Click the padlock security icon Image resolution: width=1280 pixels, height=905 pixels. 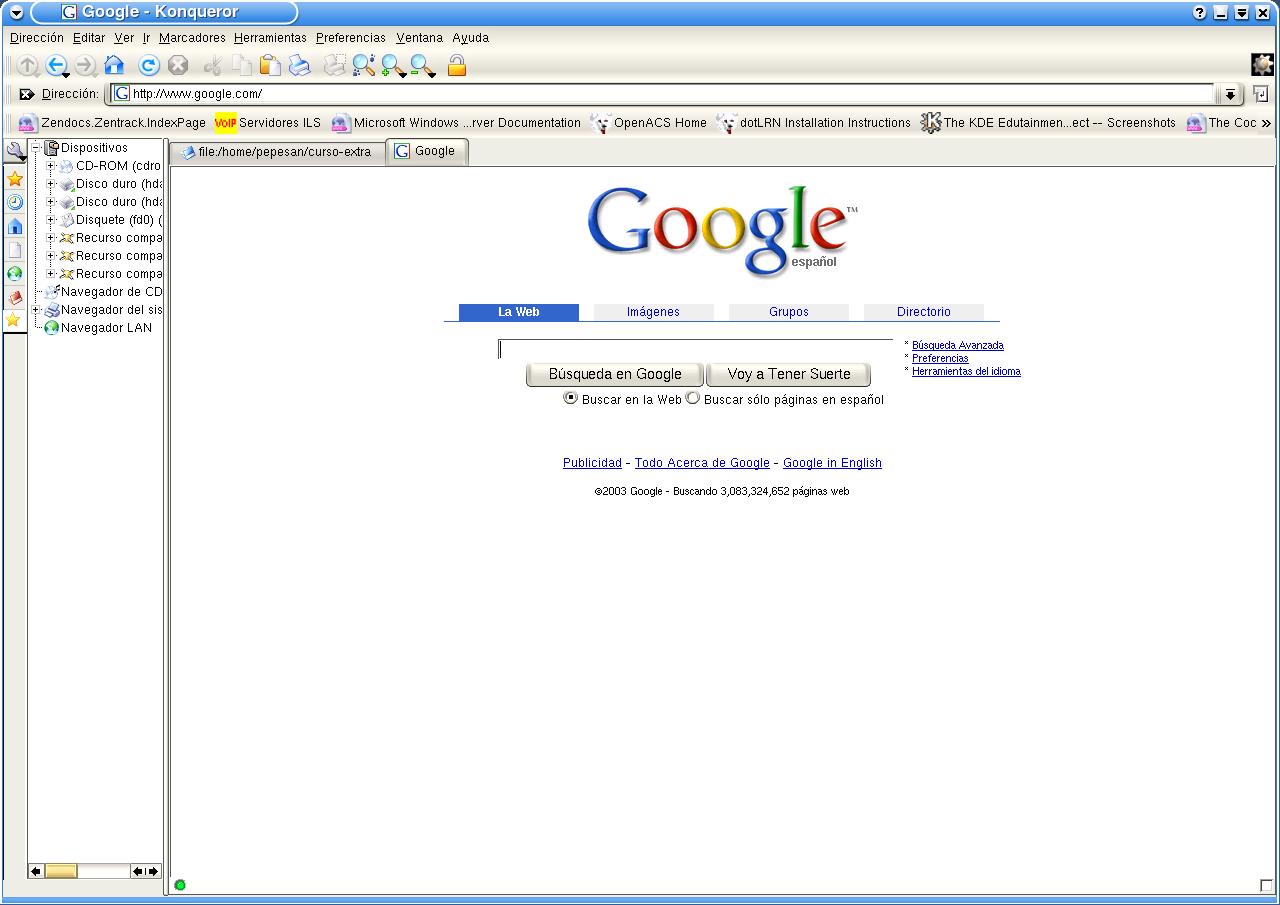(457, 66)
